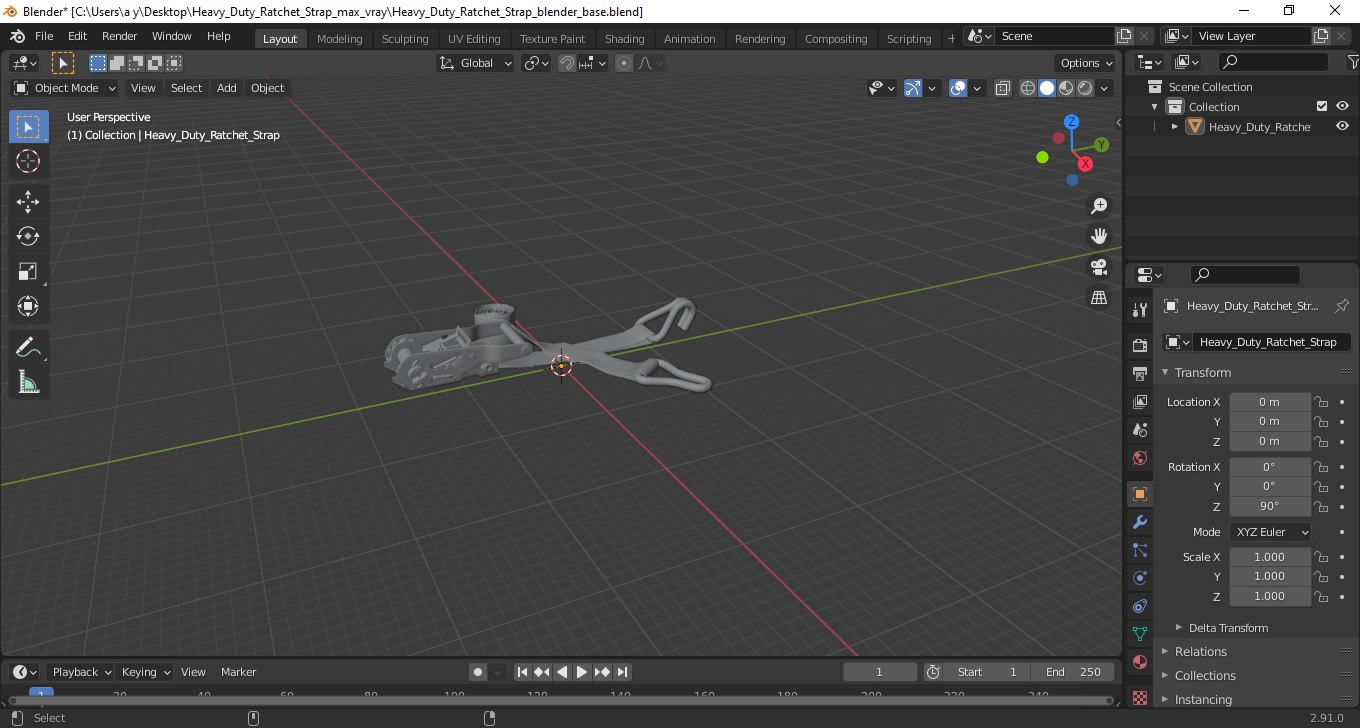Toggle camera view icon

(x=1099, y=267)
